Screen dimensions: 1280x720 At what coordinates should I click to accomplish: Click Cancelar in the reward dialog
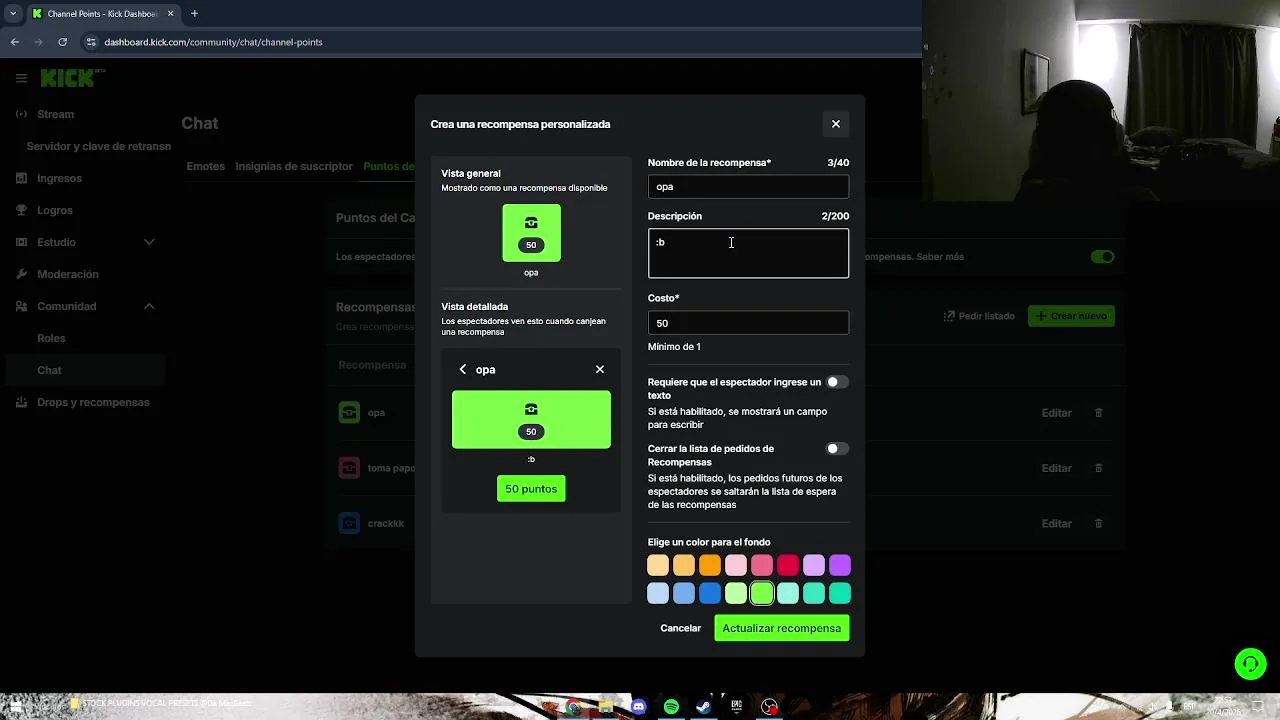(x=680, y=628)
